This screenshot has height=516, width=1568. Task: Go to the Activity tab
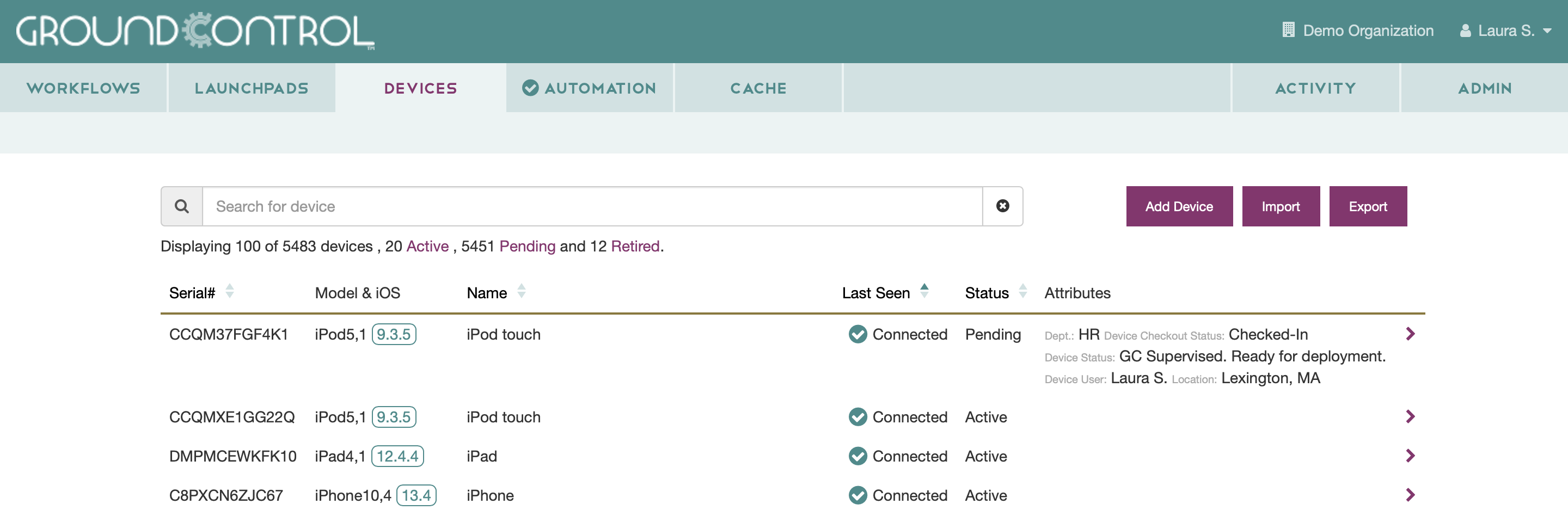[1315, 88]
